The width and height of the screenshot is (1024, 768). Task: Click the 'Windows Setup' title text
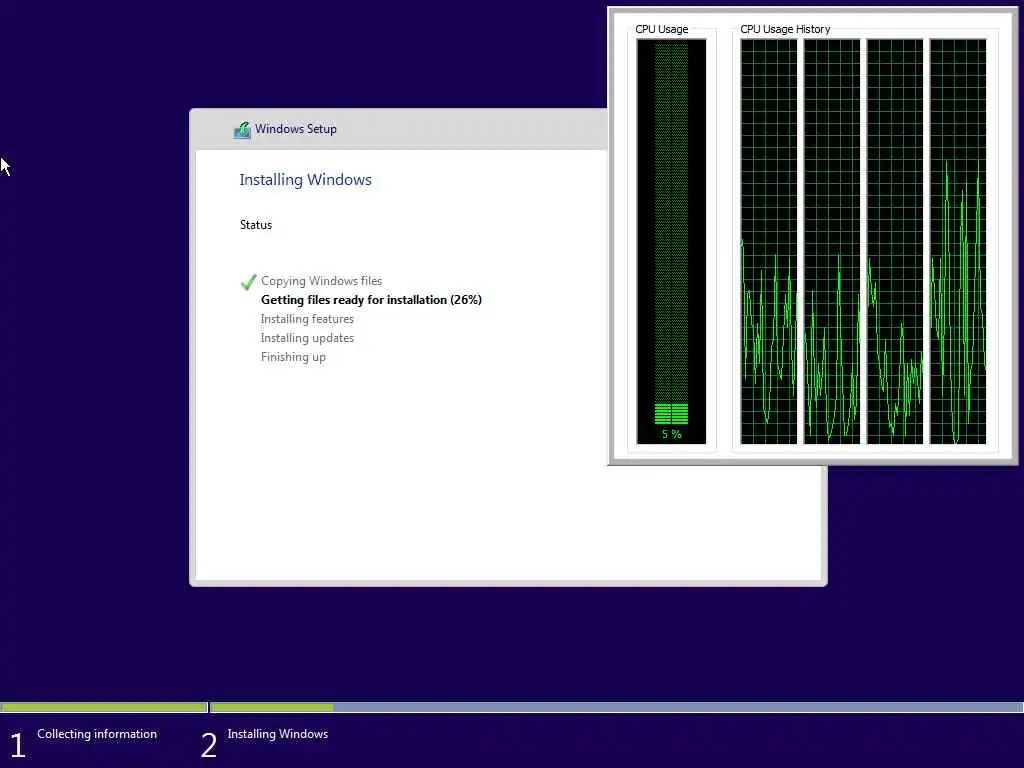point(296,129)
